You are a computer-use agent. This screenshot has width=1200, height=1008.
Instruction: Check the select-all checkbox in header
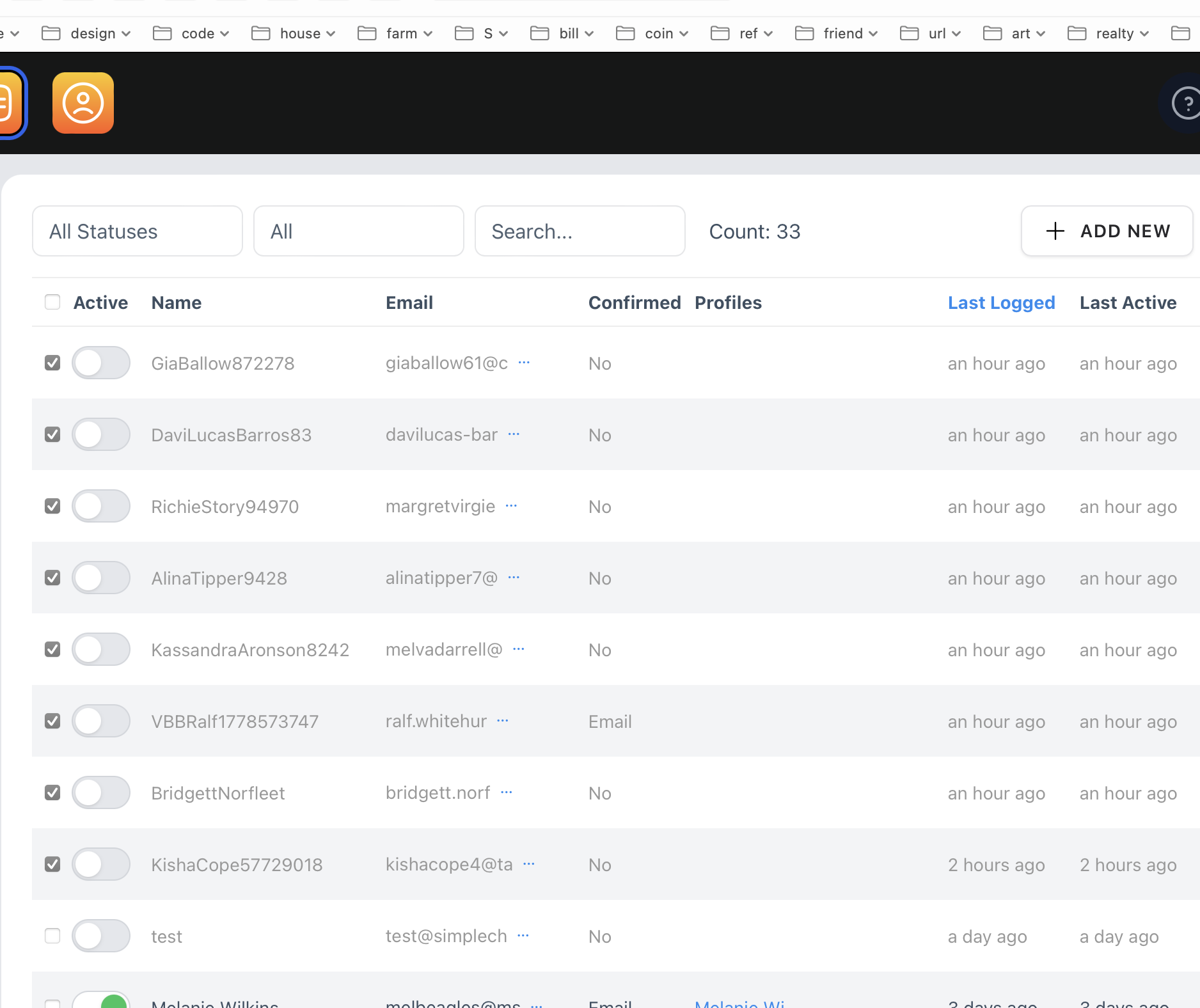[52, 302]
